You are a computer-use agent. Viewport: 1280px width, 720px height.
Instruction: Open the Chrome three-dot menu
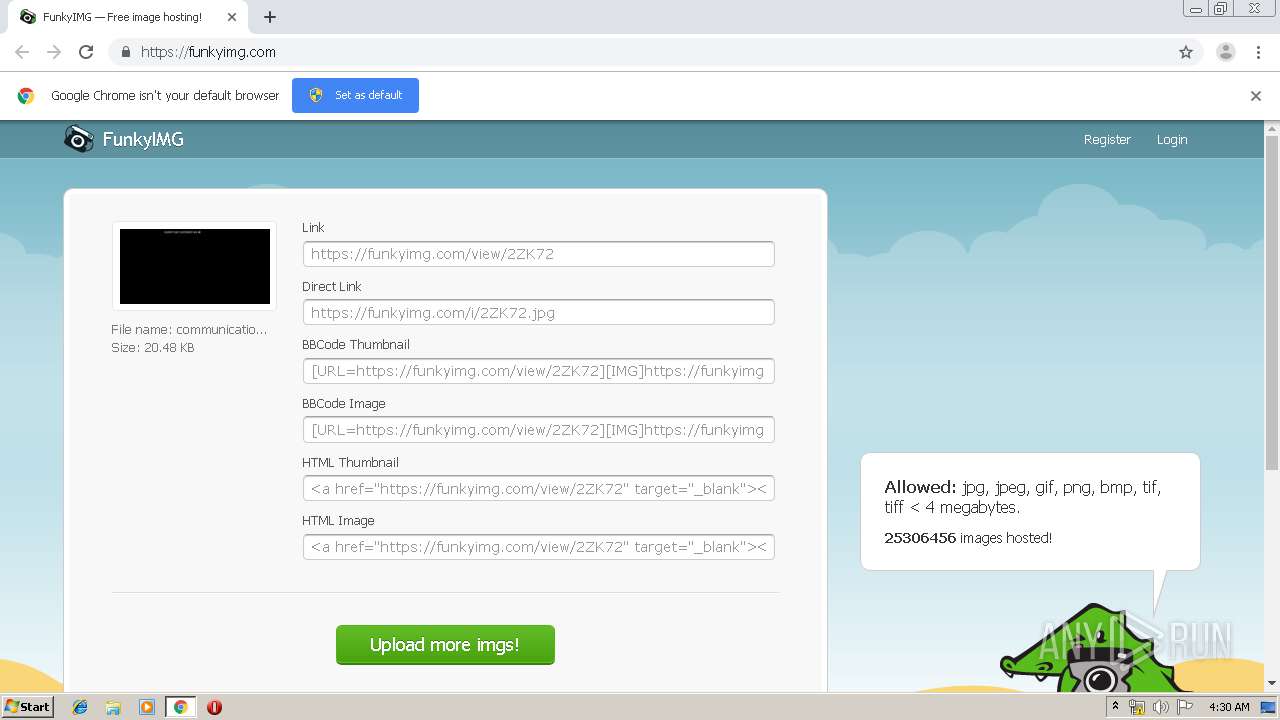(1258, 52)
